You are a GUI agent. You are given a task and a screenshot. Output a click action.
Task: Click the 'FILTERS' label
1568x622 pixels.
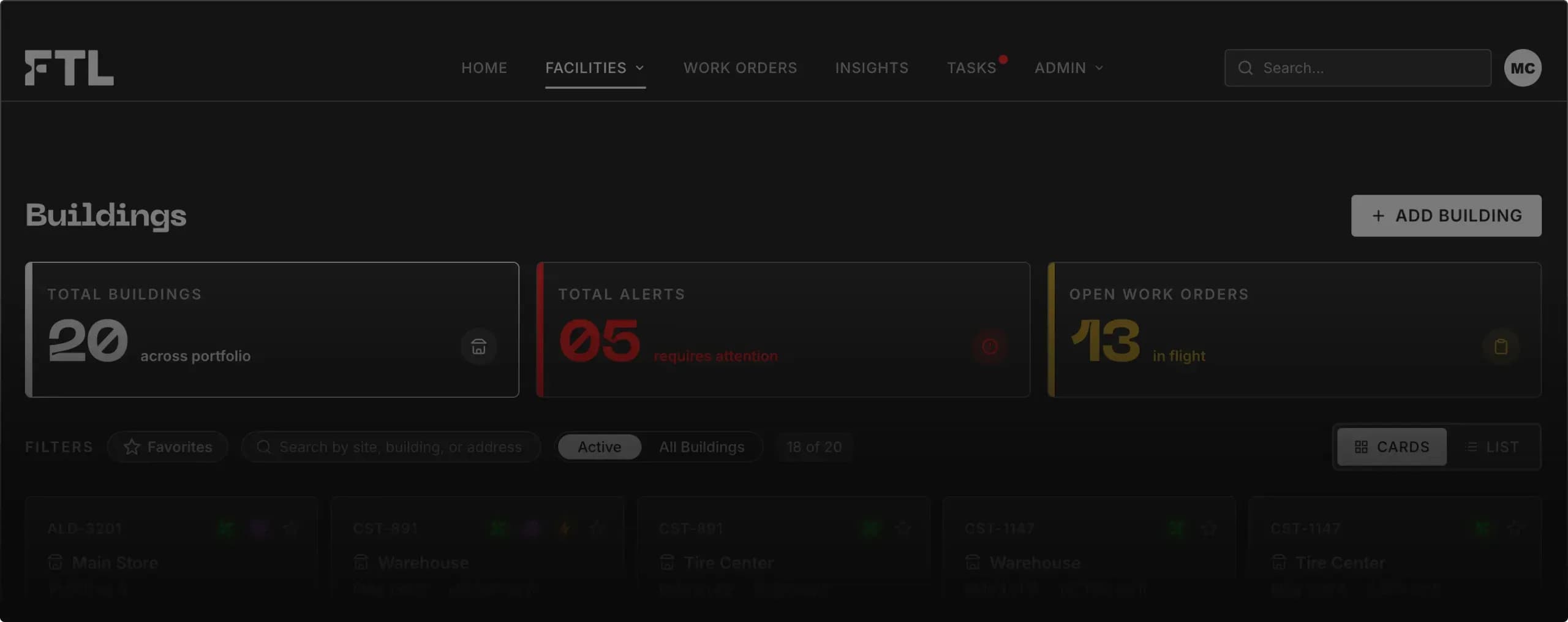tap(59, 447)
